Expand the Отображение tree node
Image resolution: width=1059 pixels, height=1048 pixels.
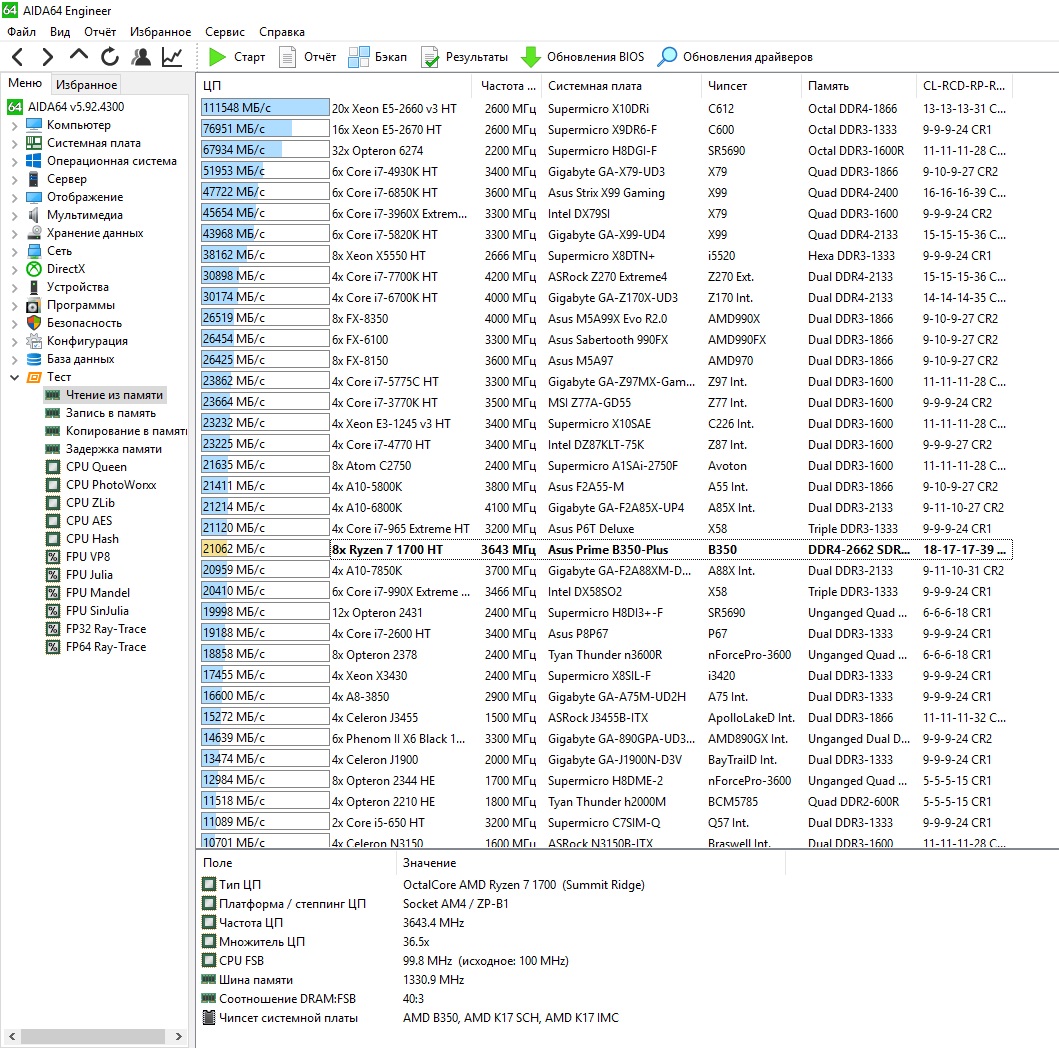pos(14,197)
